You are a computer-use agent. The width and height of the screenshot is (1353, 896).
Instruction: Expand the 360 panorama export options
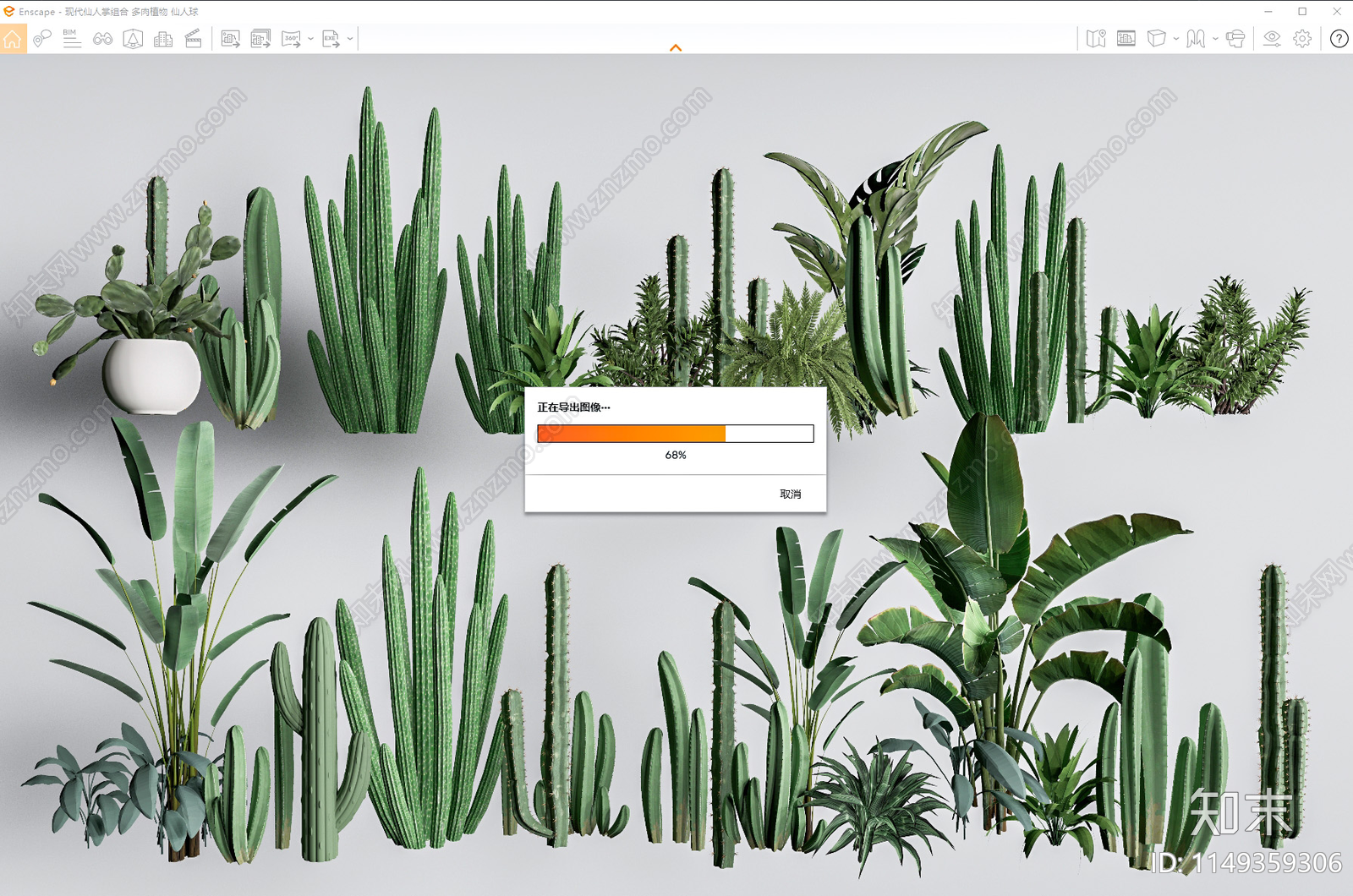pyautogui.click(x=310, y=39)
